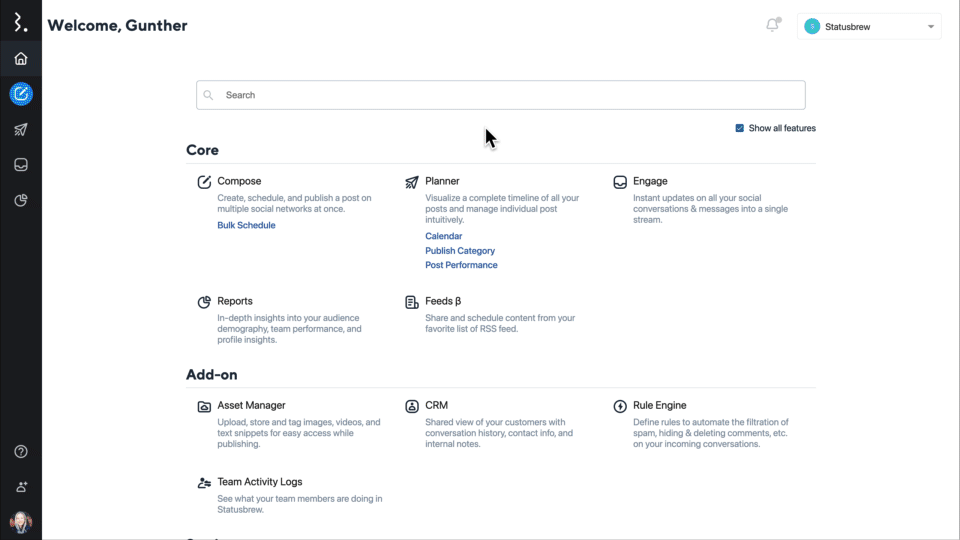
Task: Open the user profile avatar menu
Action: pos(21,522)
